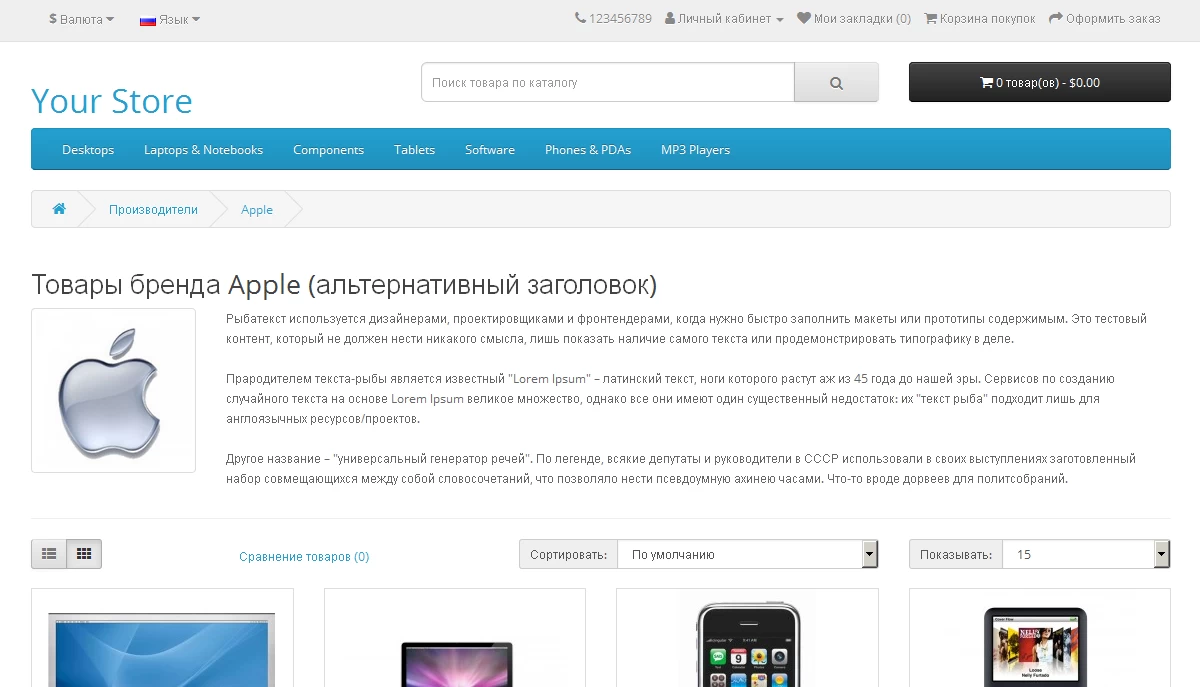Go to the Software category

(x=490, y=150)
